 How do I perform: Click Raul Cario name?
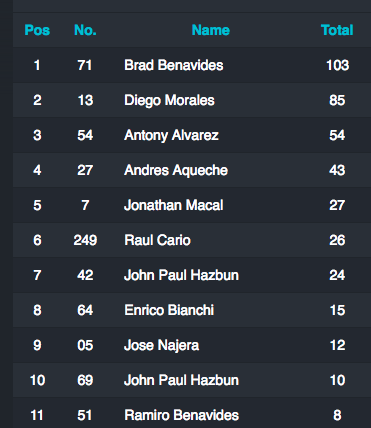coord(157,240)
